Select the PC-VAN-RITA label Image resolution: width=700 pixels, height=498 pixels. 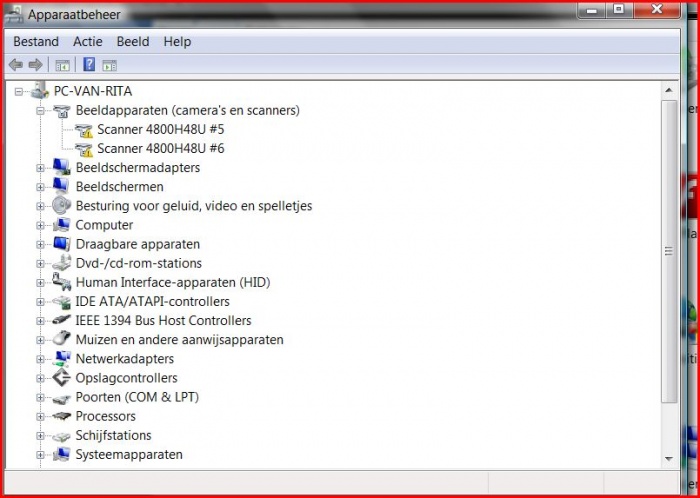[x=93, y=91]
